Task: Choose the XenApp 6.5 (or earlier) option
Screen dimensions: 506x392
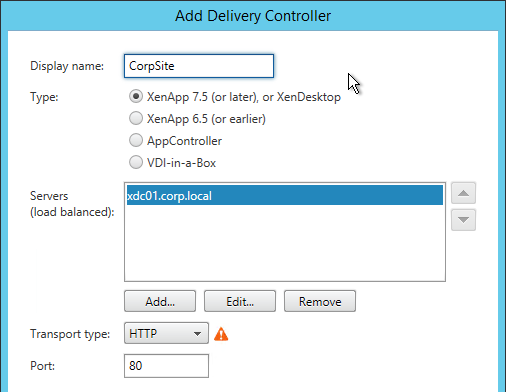Action: (x=136, y=118)
